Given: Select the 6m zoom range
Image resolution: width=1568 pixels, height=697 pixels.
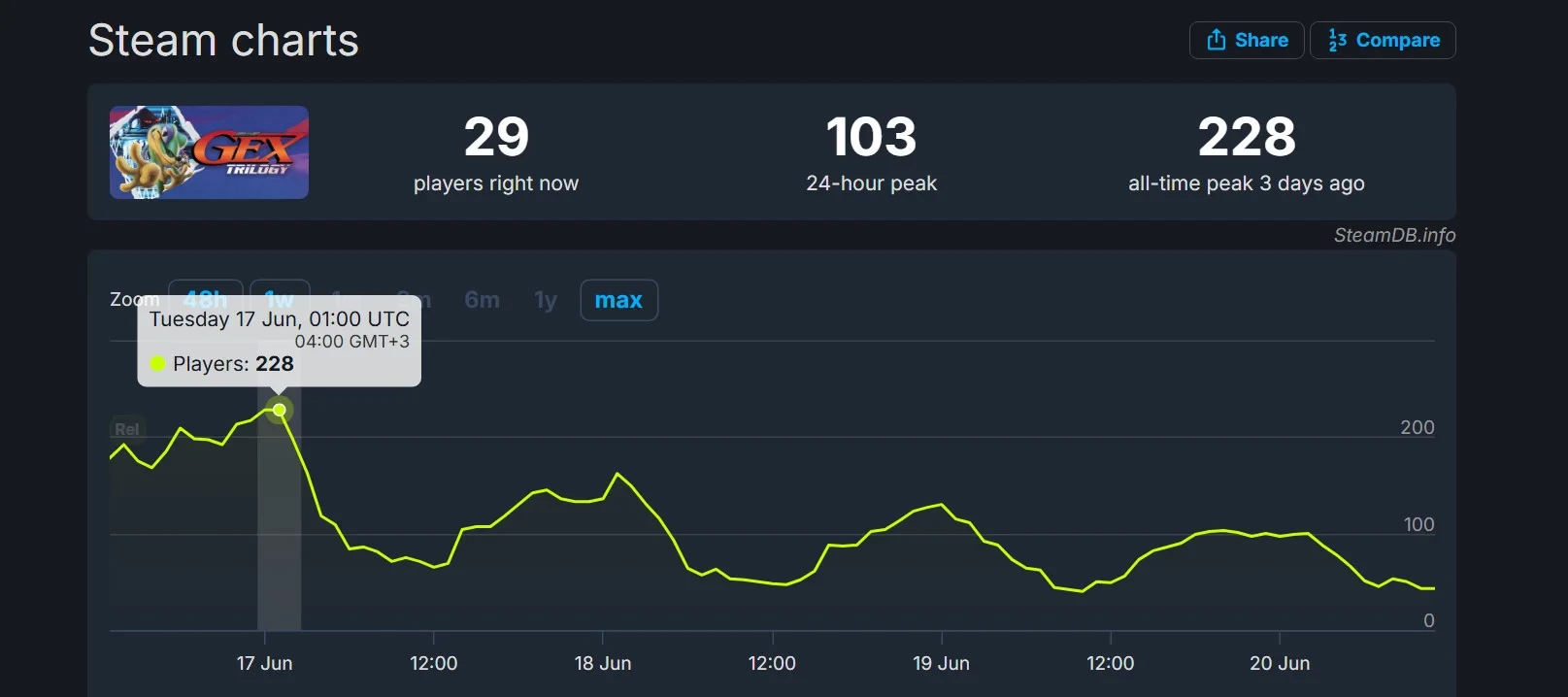Looking at the screenshot, I should tap(482, 300).
